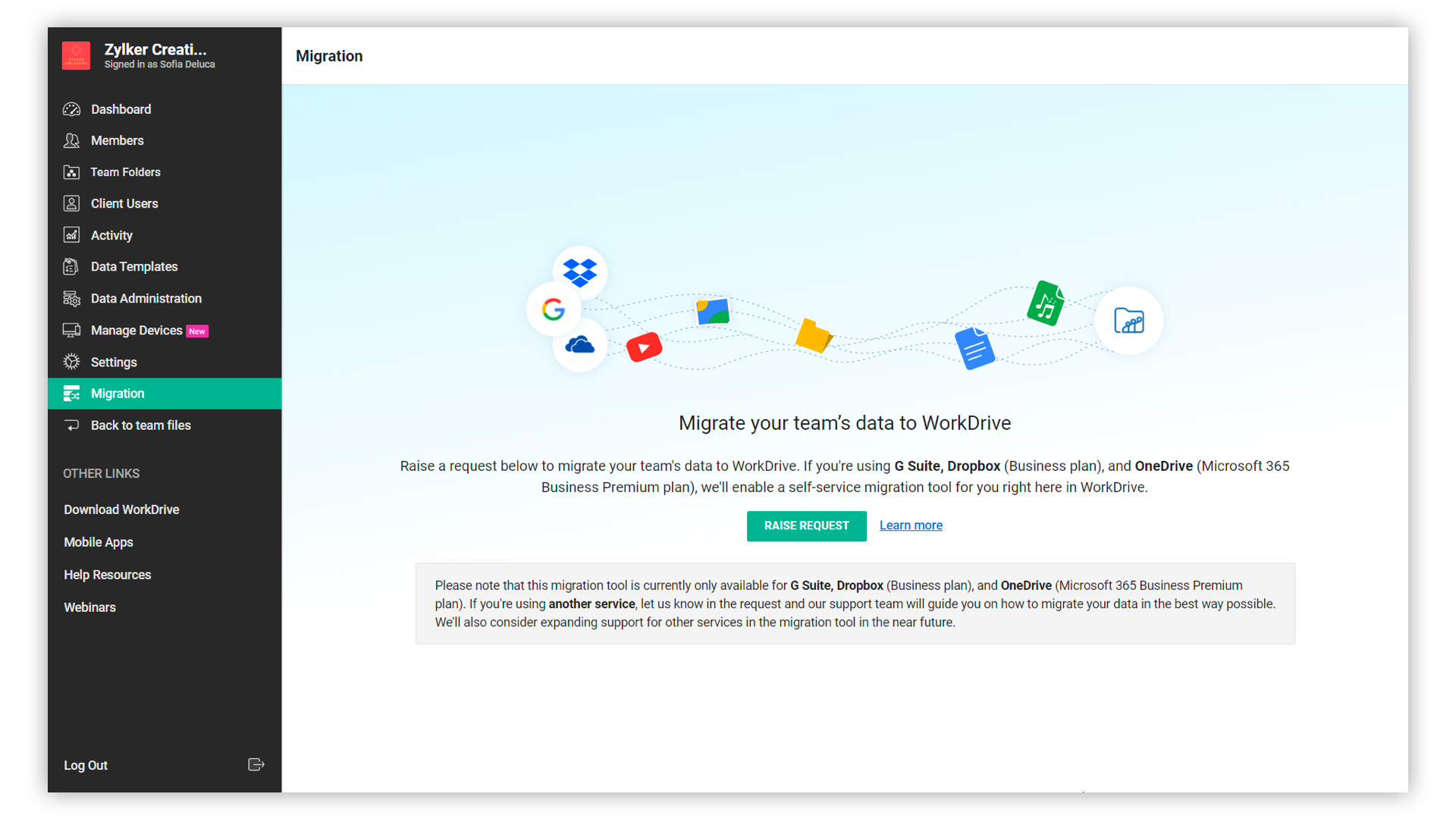Click the Client Users icon
The height and width of the screenshot is (819, 1456).
click(71, 203)
